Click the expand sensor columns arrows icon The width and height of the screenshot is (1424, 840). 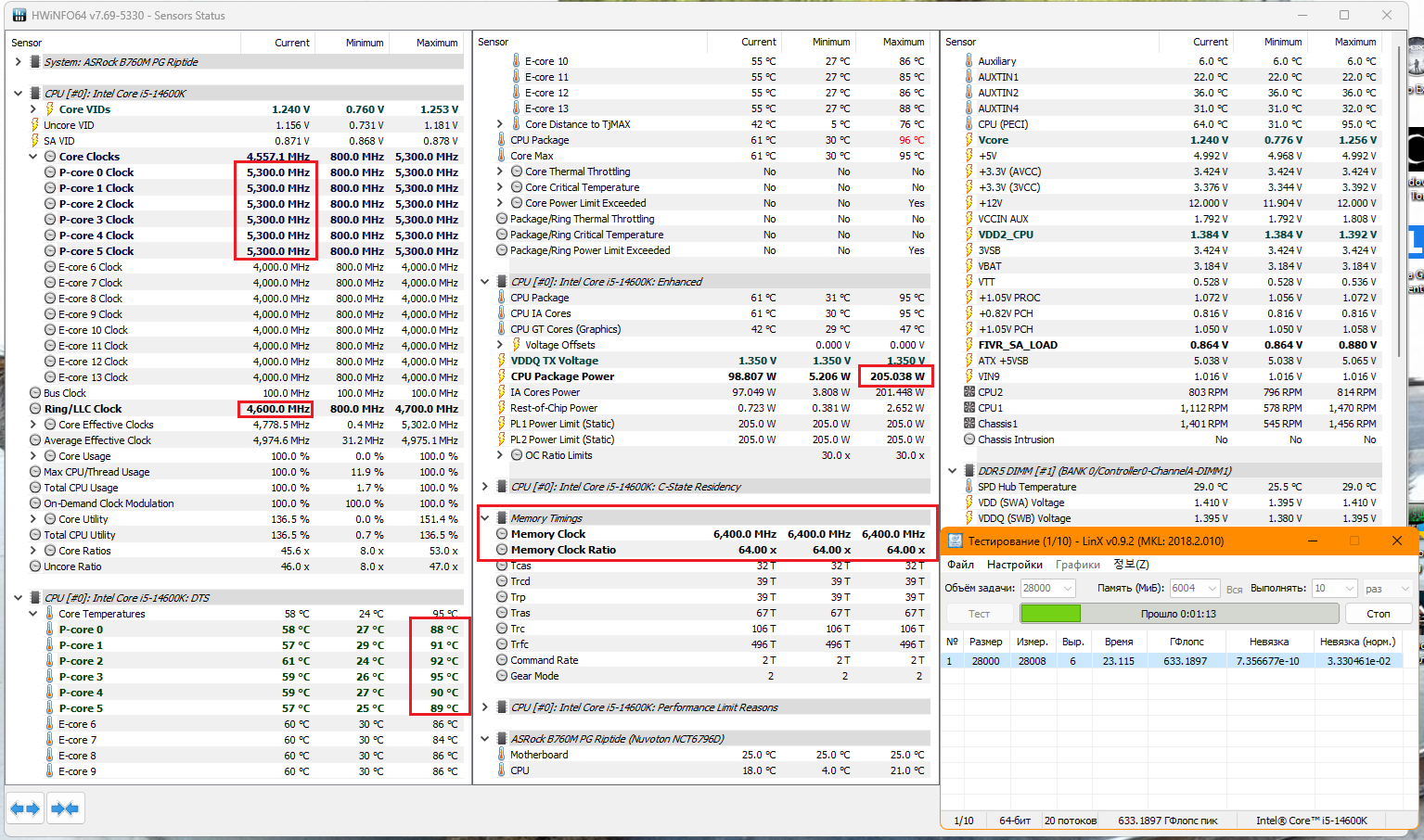pyautogui.click(x=25, y=809)
